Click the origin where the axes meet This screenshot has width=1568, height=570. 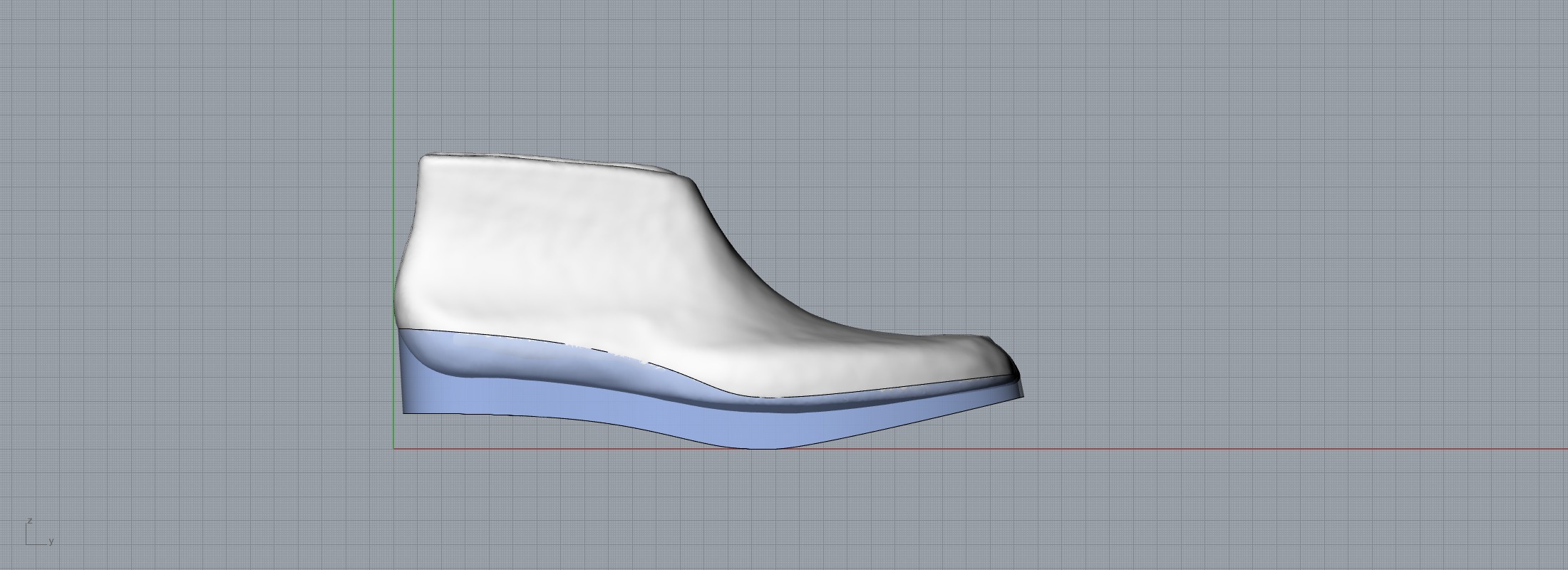(393, 449)
